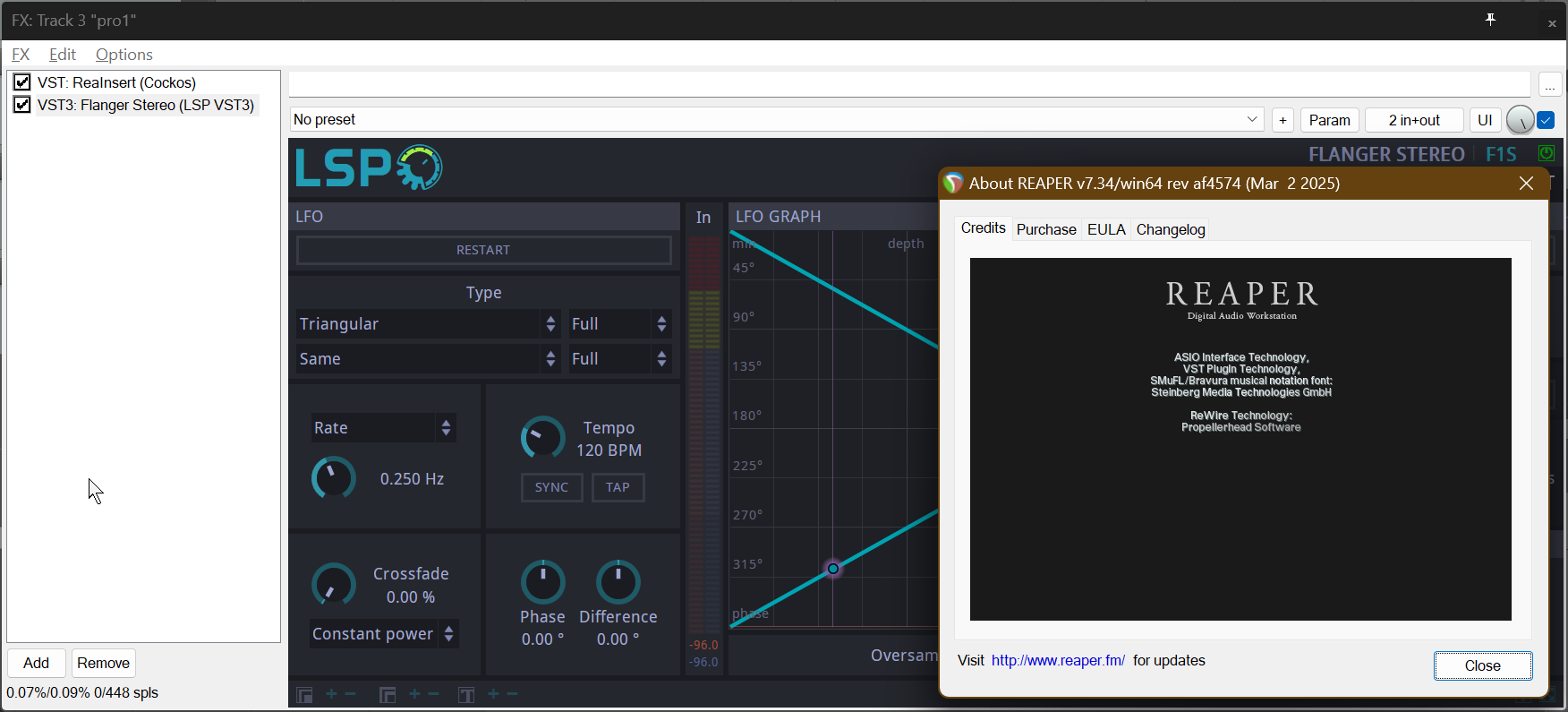Image resolution: width=1568 pixels, height=712 pixels.
Task: Click the 120 BPM tempo value
Action: click(x=609, y=450)
